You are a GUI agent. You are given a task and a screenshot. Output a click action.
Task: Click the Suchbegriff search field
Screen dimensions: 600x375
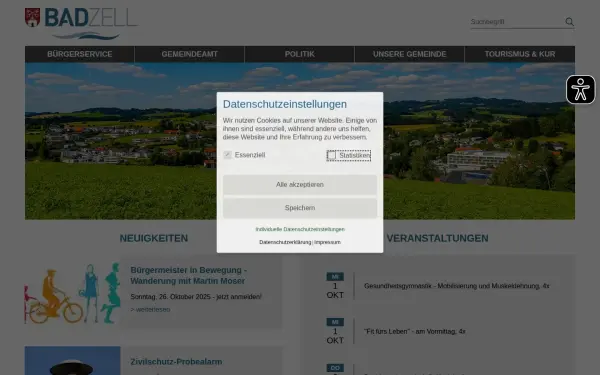click(517, 22)
